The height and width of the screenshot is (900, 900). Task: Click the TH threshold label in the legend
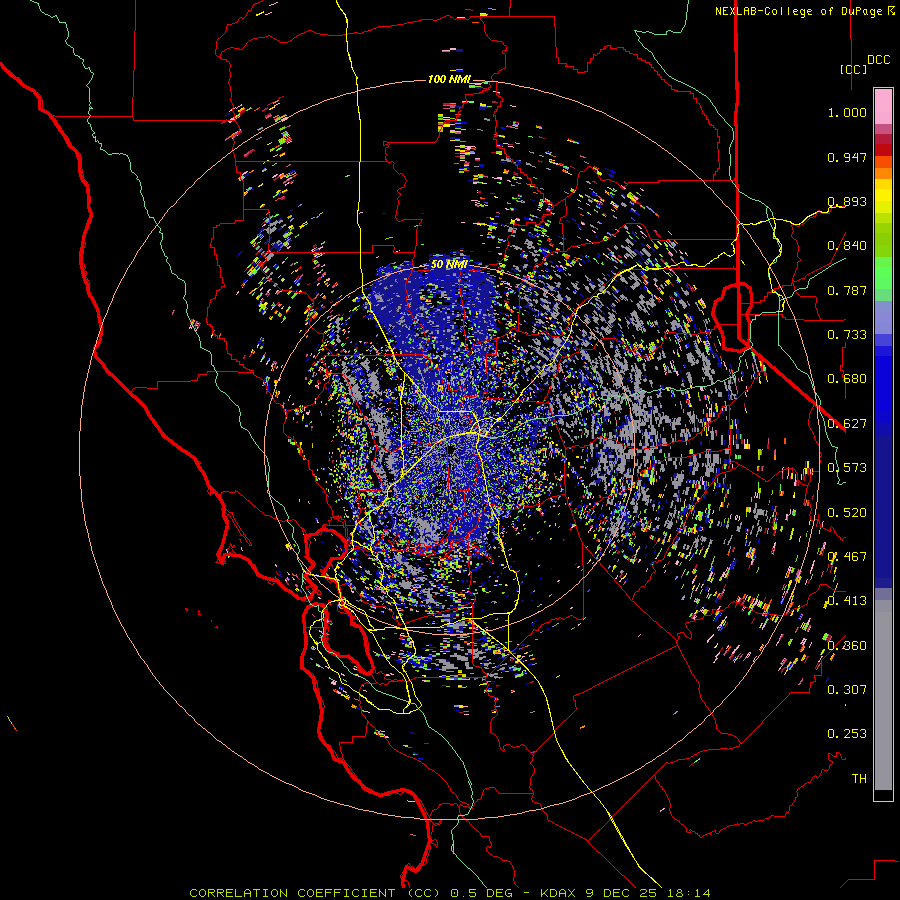pos(859,779)
